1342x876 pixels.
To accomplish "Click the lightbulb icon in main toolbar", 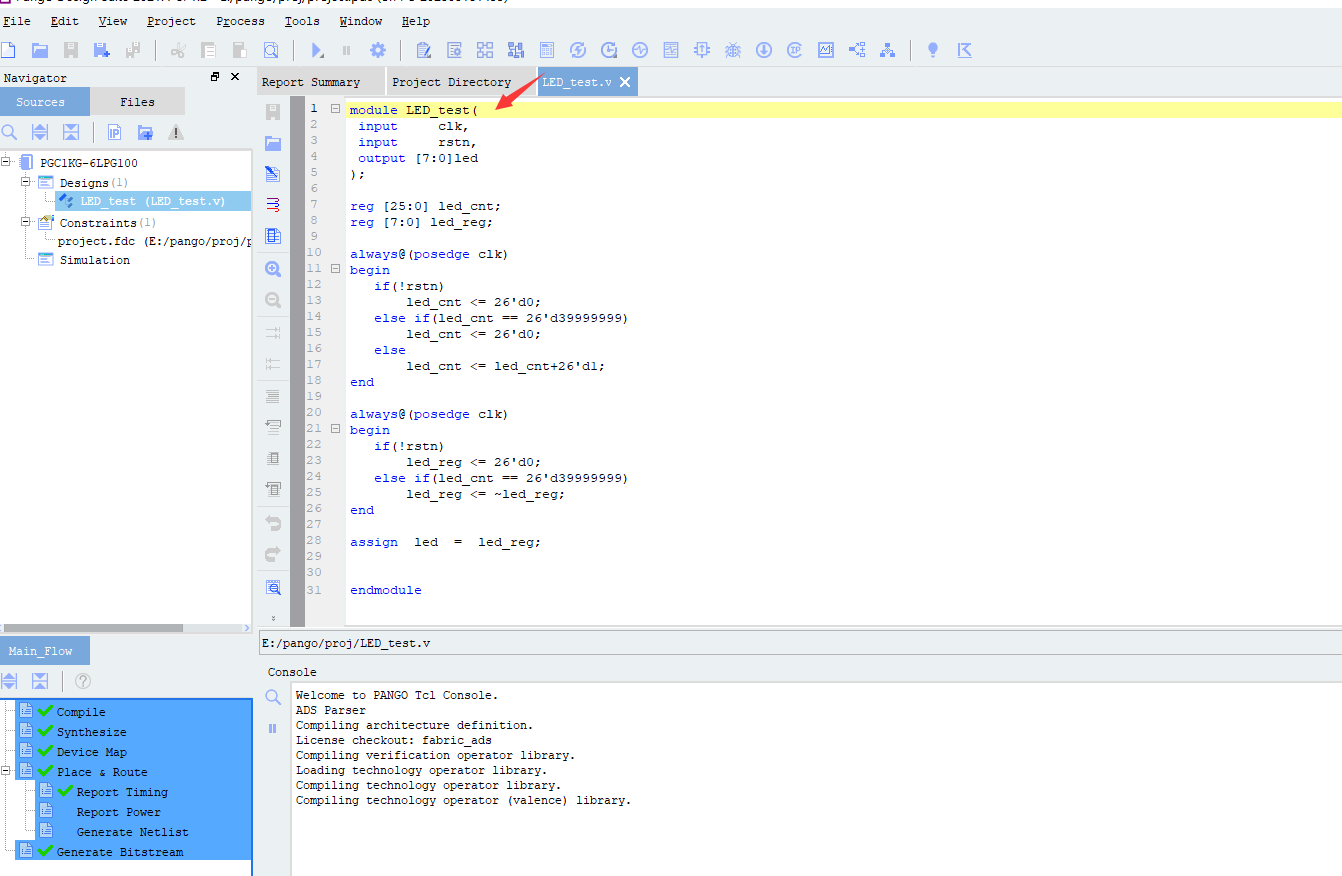I will 933,50.
